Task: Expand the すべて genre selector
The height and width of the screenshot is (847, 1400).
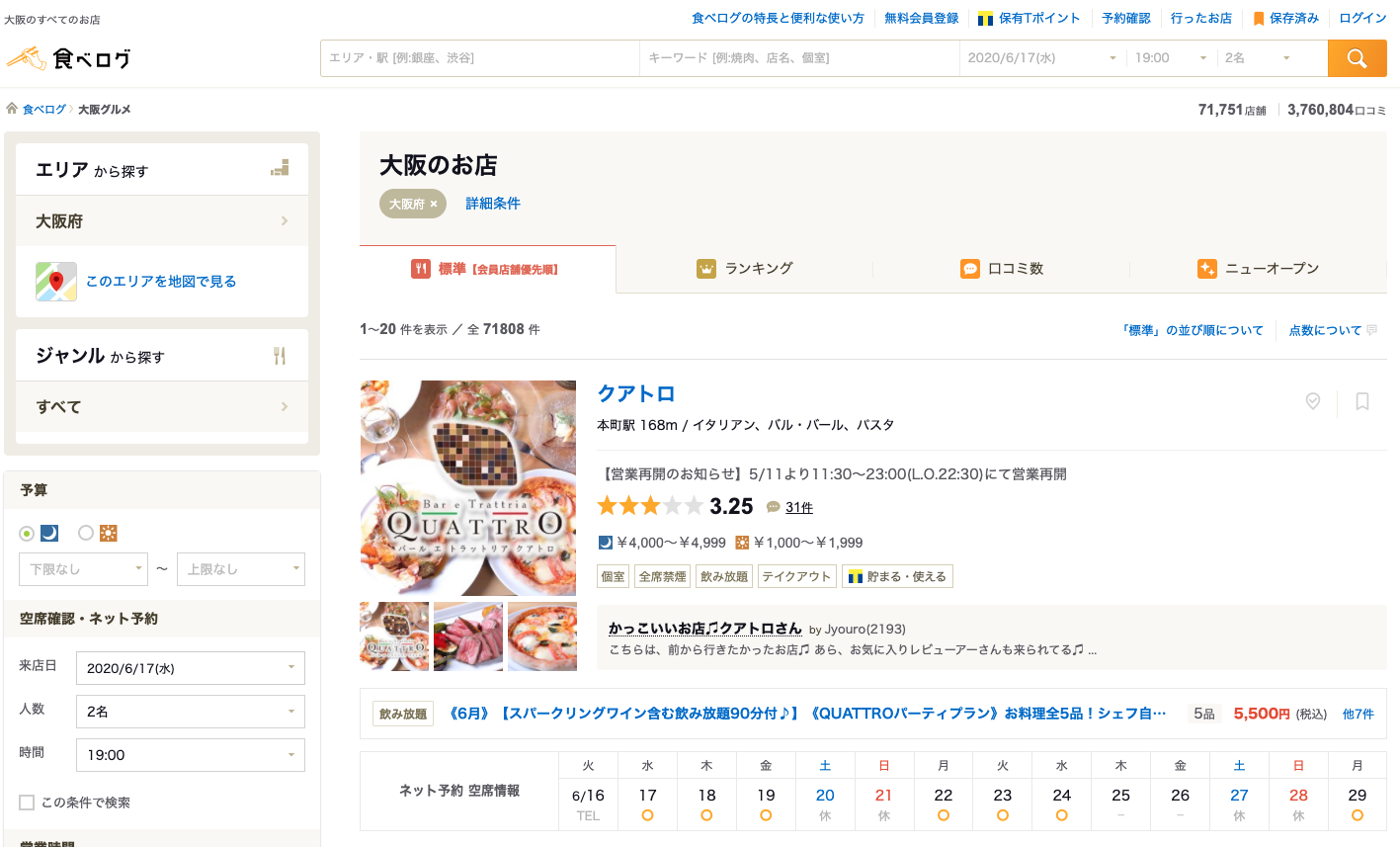Action: point(162,407)
